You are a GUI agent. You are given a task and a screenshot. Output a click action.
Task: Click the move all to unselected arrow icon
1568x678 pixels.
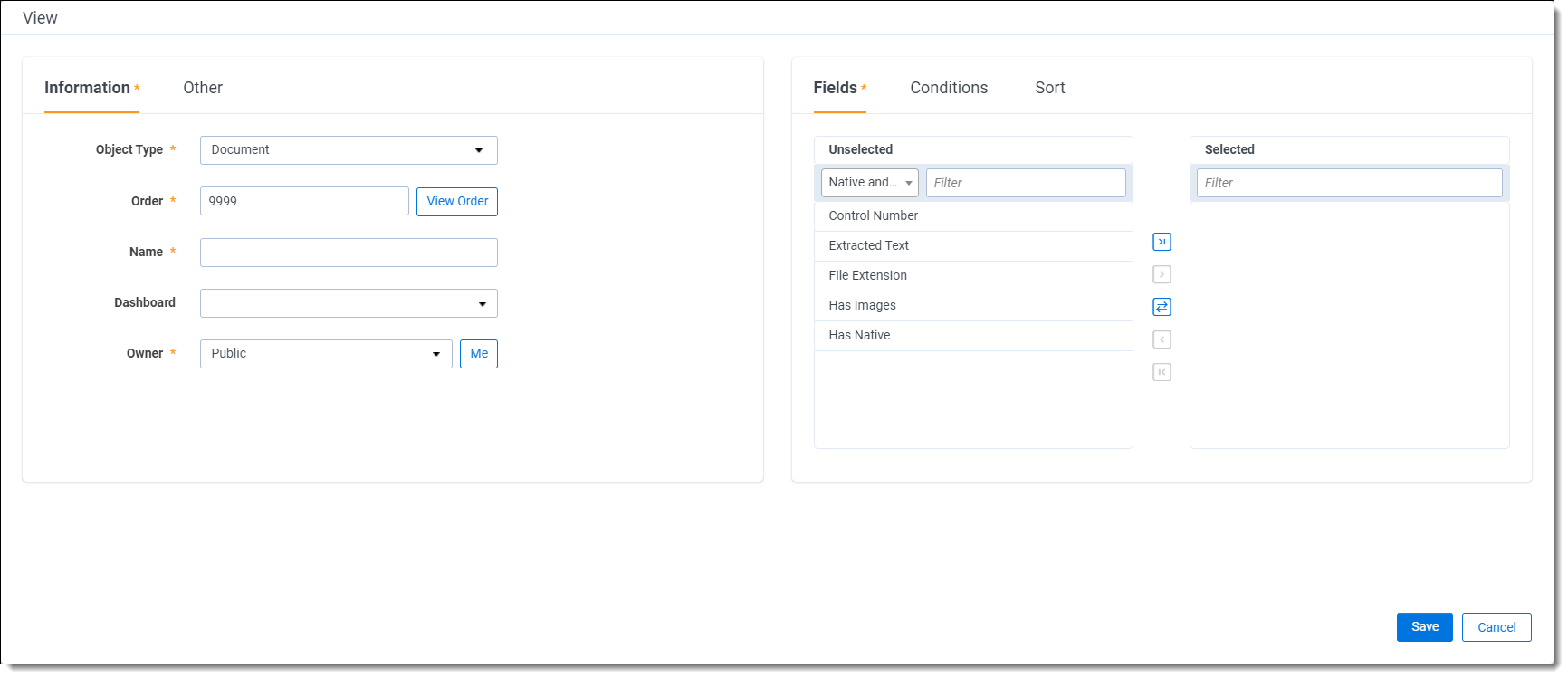tap(1162, 372)
